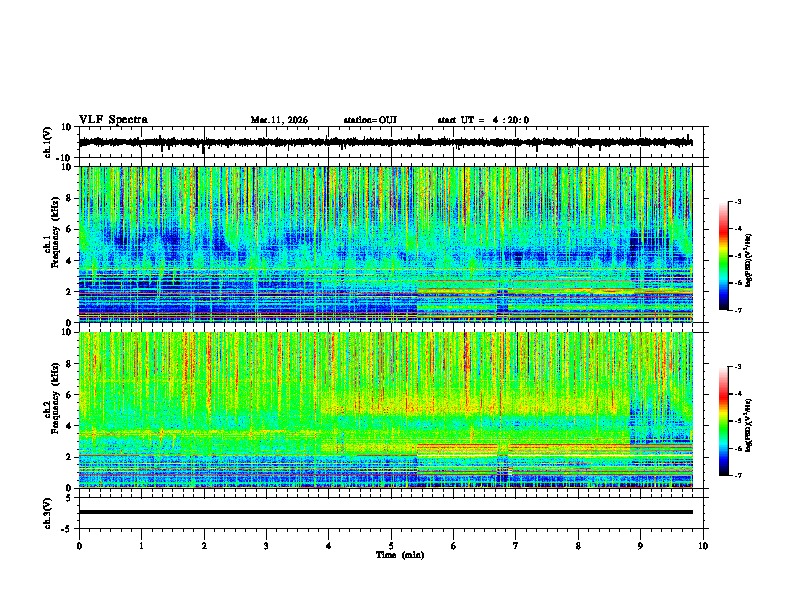Screen dimensions: 792x612
Task: Click the ch.2 spectrogram plot
Action: coord(390,410)
